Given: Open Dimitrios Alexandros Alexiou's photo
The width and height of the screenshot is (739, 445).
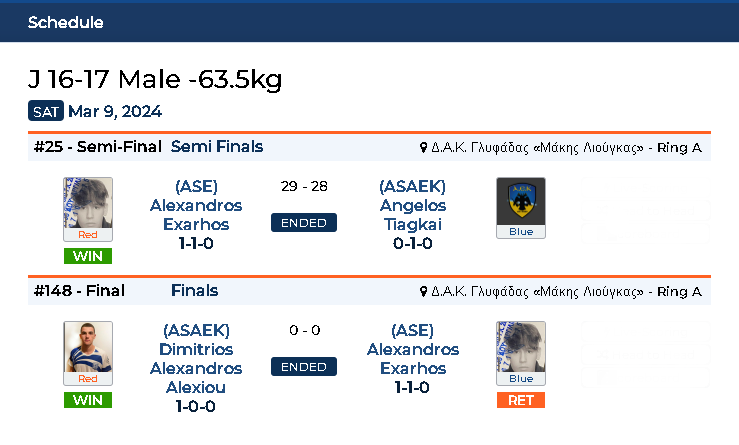Looking at the screenshot, I should click(88, 347).
